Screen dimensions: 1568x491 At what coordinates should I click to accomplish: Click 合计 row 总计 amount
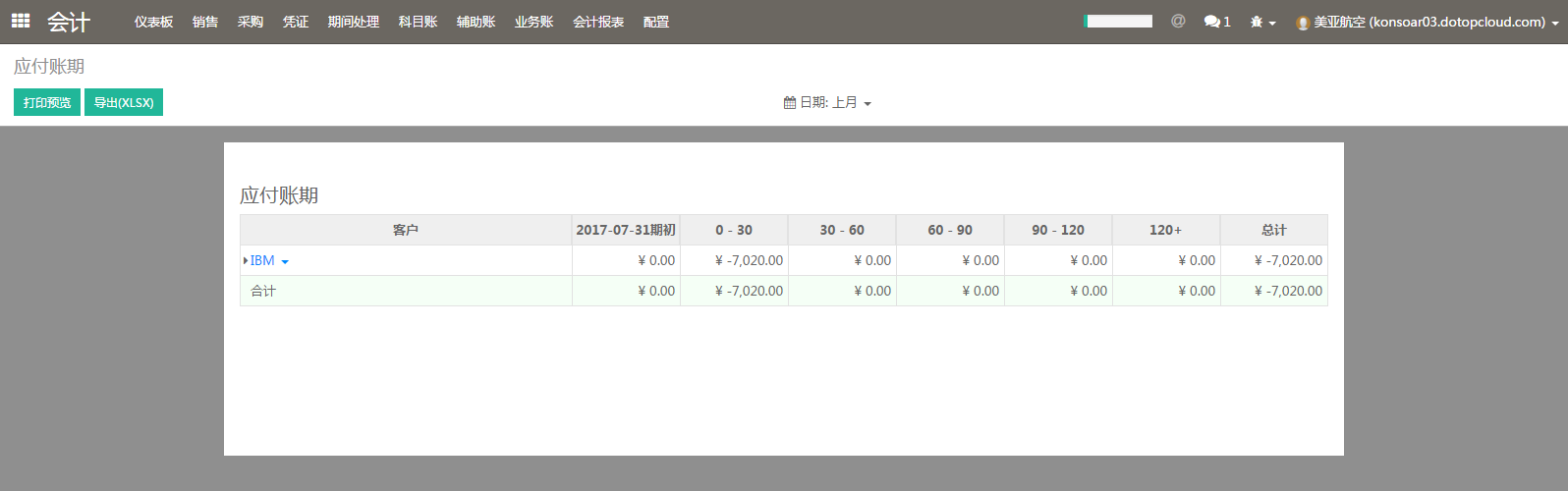click(x=1288, y=291)
